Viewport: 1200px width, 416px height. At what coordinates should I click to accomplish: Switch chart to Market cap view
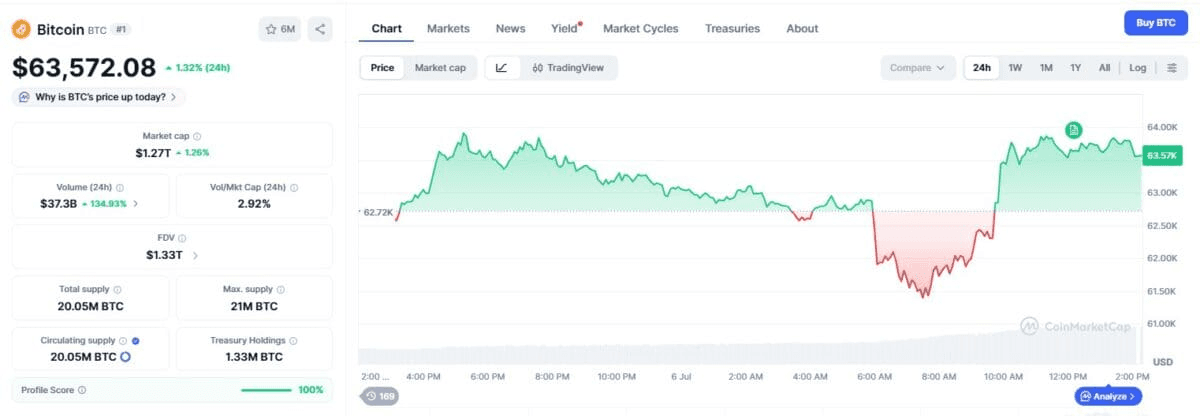[x=440, y=68]
